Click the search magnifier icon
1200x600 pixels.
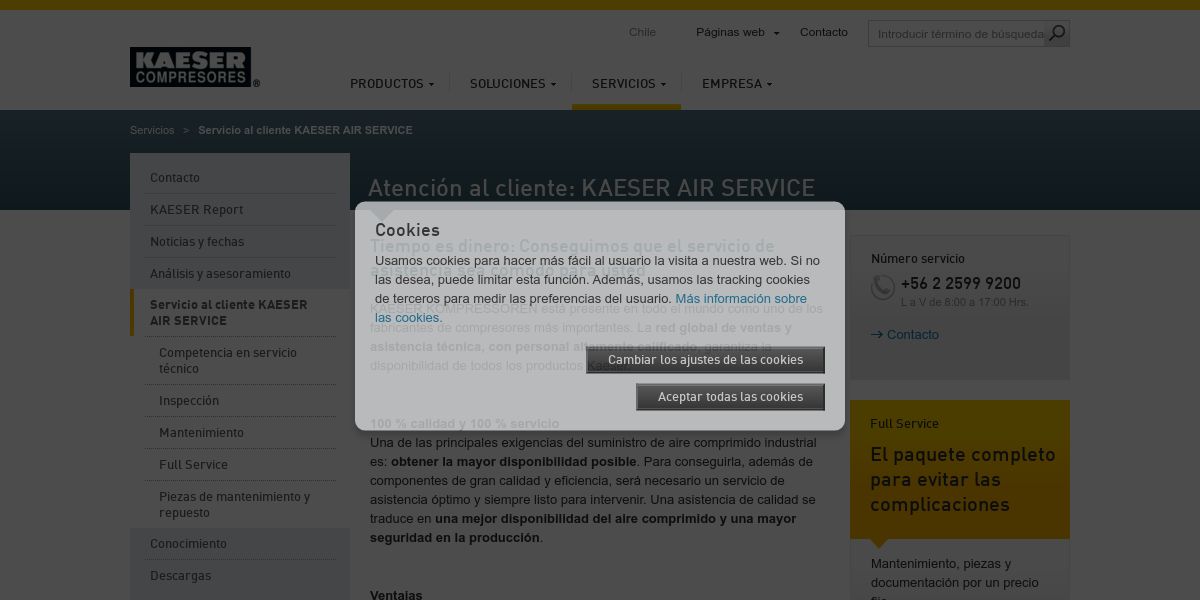[1057, 33]
